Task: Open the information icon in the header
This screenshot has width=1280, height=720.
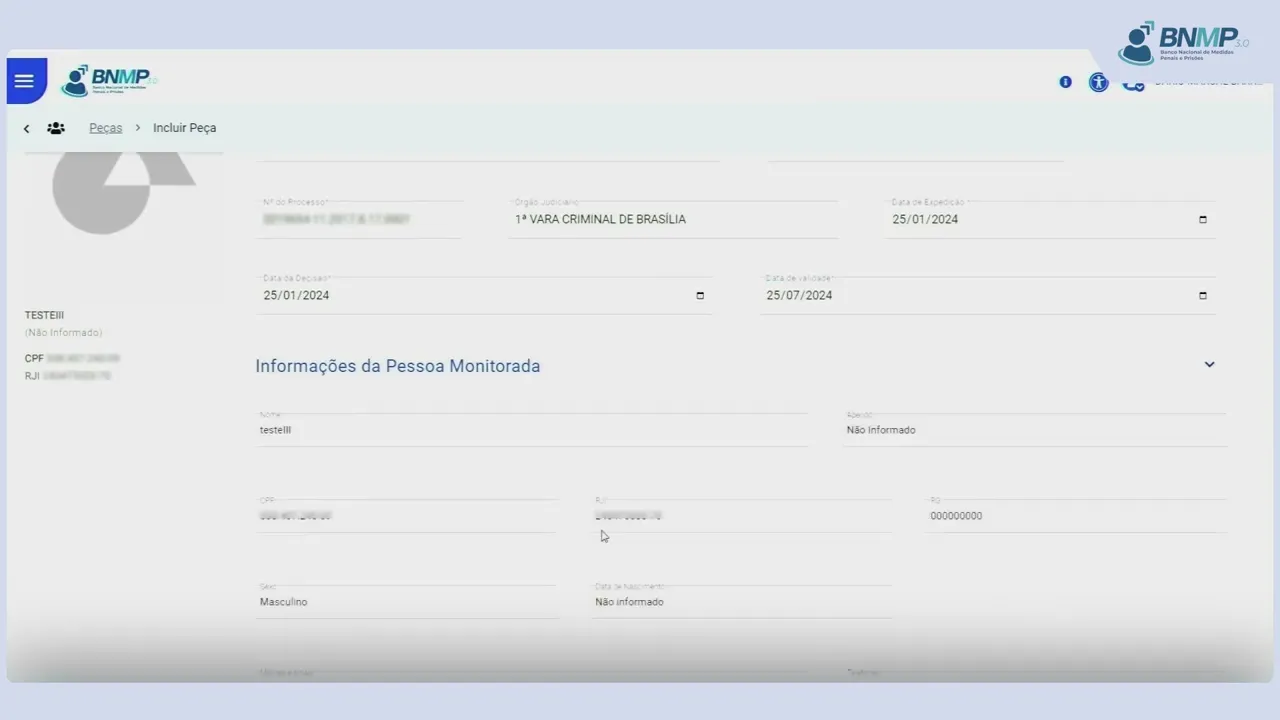Action: (x=1065, y=82)
